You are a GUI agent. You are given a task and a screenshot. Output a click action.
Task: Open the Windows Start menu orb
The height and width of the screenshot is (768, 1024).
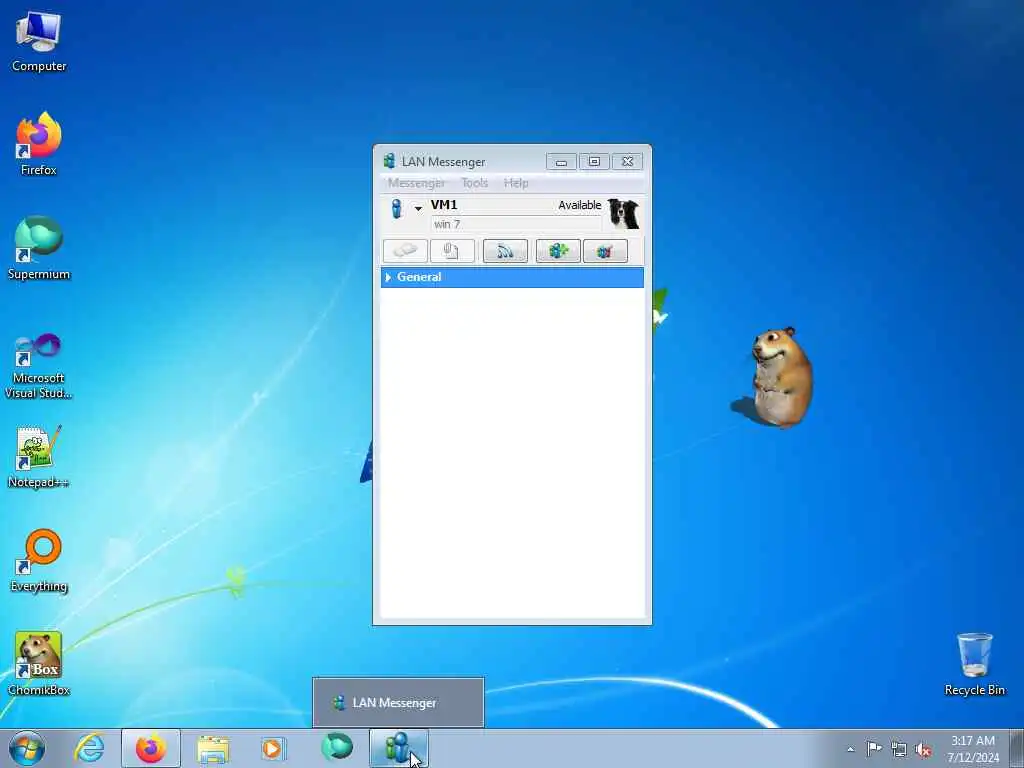pos(27,748)
